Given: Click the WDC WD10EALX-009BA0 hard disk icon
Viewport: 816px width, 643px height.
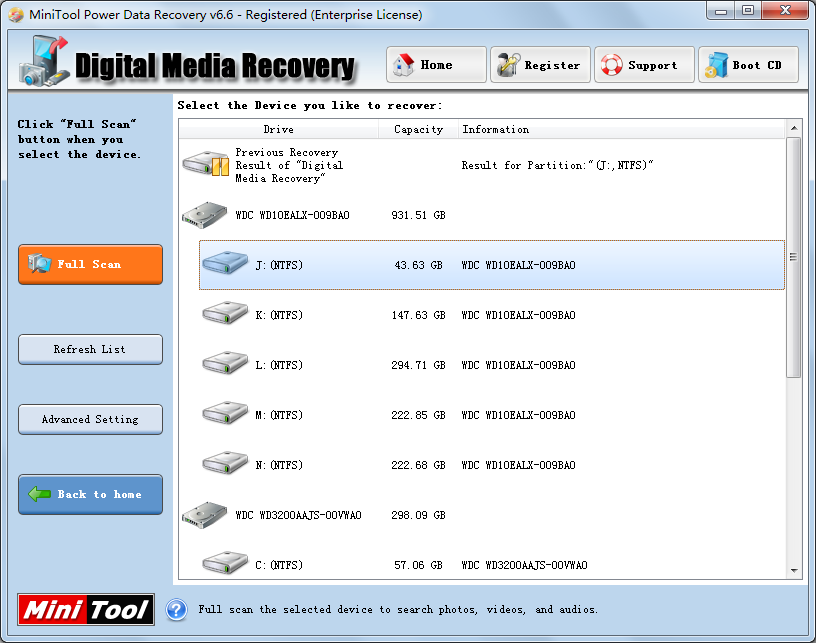Looking at the screenshot, I should [x=205, y=215].
